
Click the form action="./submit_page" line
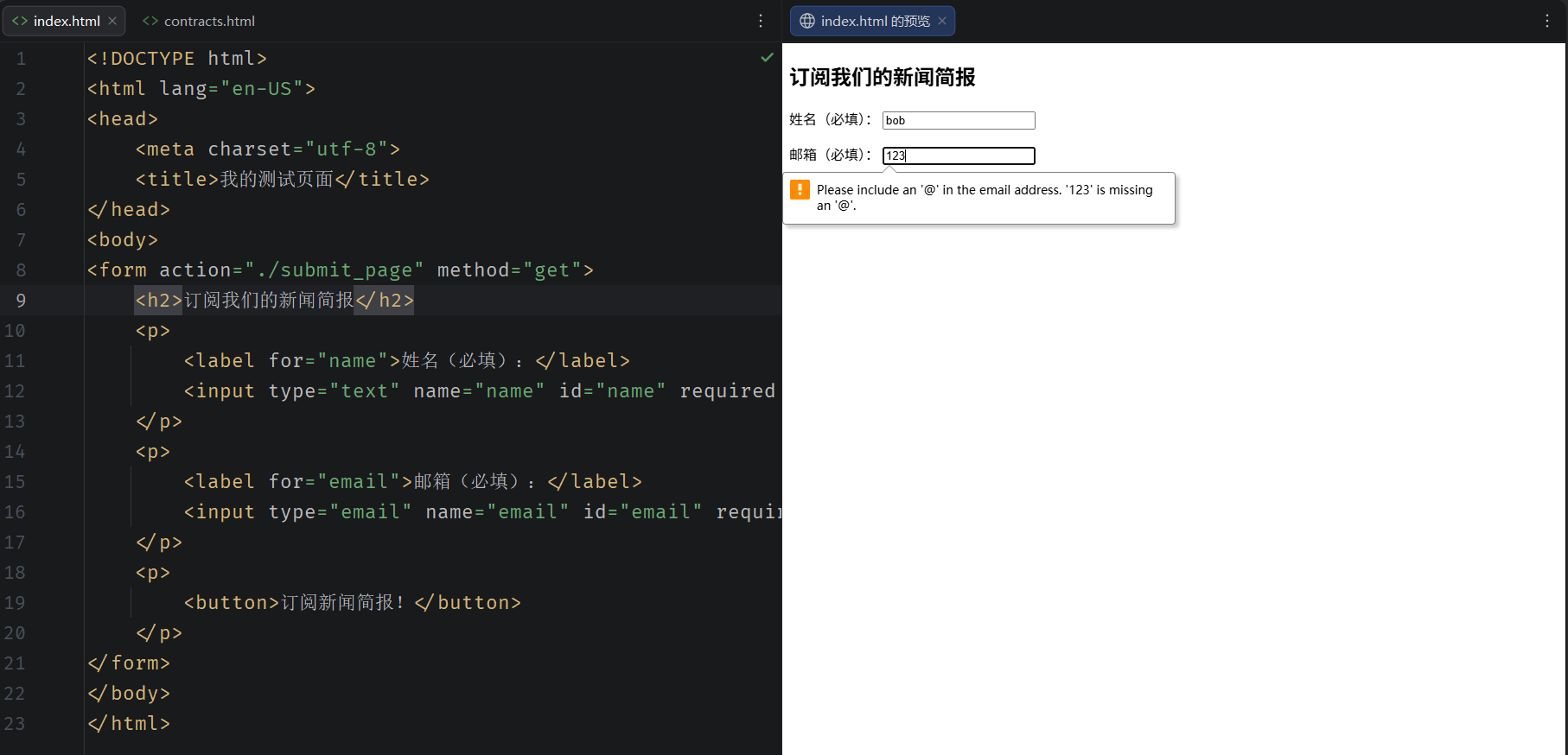point(341,270)
